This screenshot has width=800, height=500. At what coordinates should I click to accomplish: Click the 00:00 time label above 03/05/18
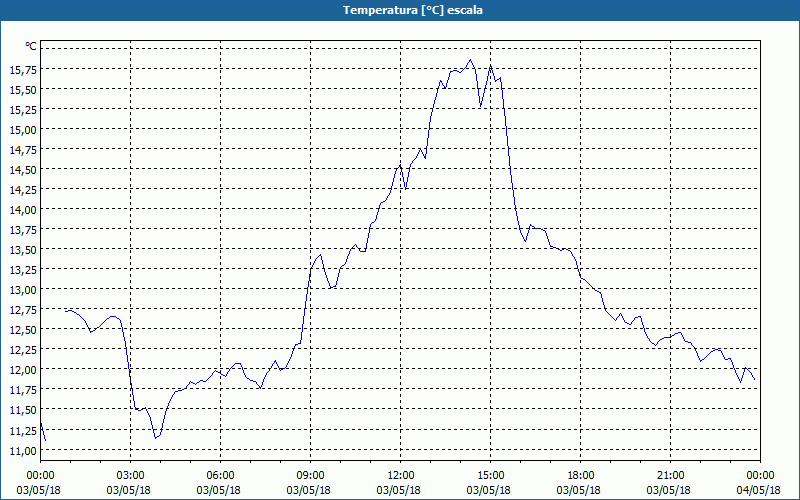(40, 476)
